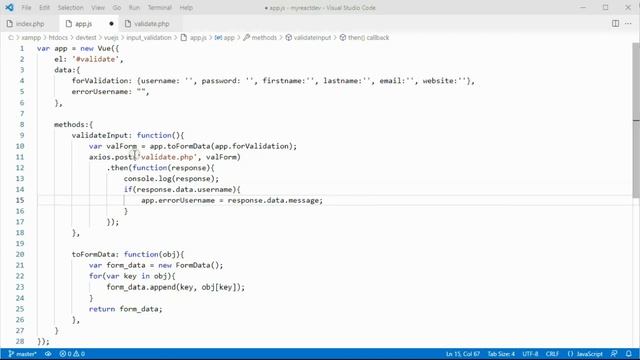
Task: Click 'errorUsername' on line 5
Action: tap(100, 92)
